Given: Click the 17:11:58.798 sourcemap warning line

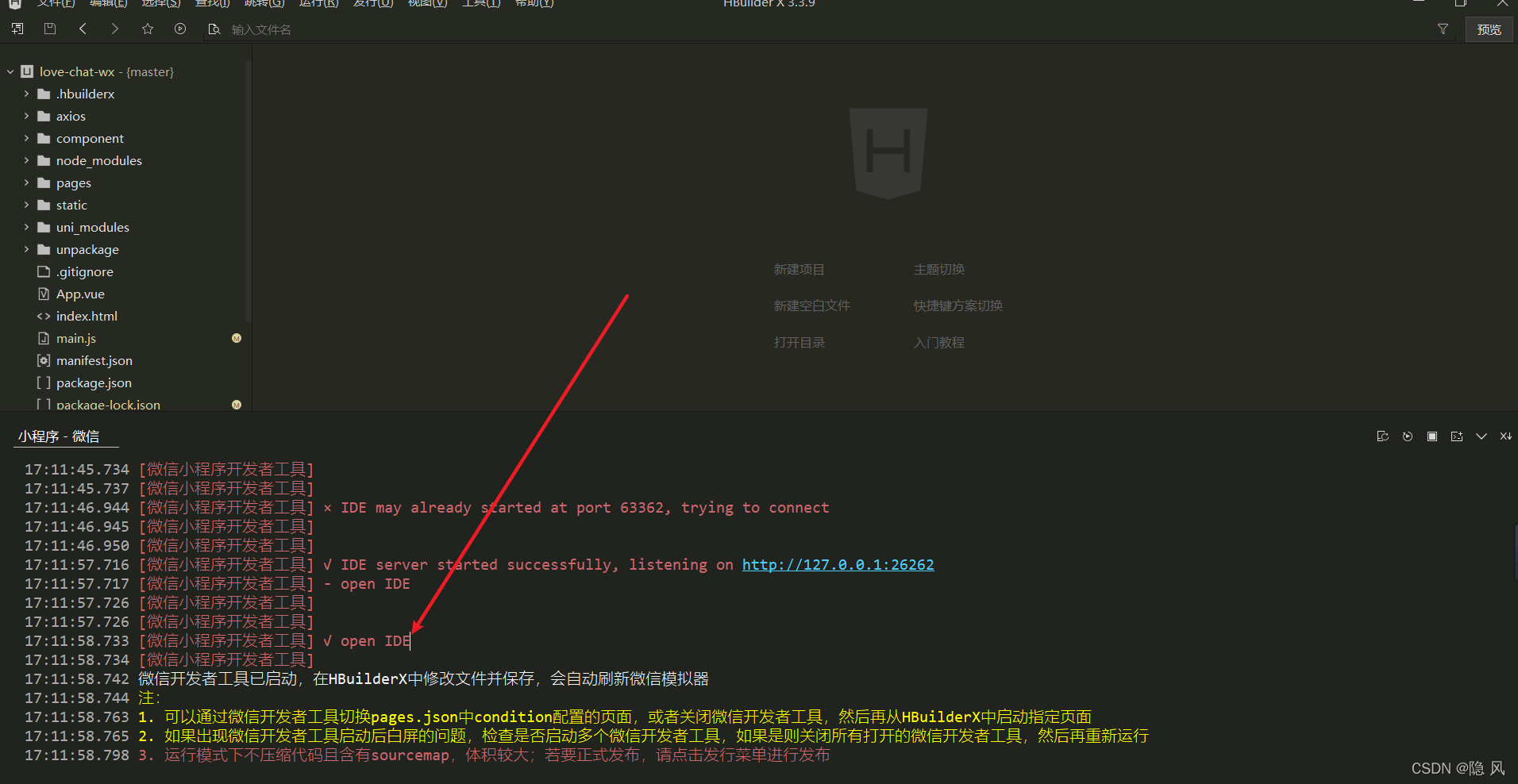Looking at the screenshot, I should coord(427,755).
